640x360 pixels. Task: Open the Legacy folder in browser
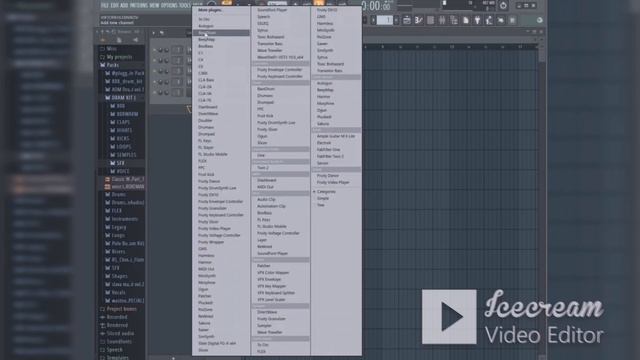119,227
